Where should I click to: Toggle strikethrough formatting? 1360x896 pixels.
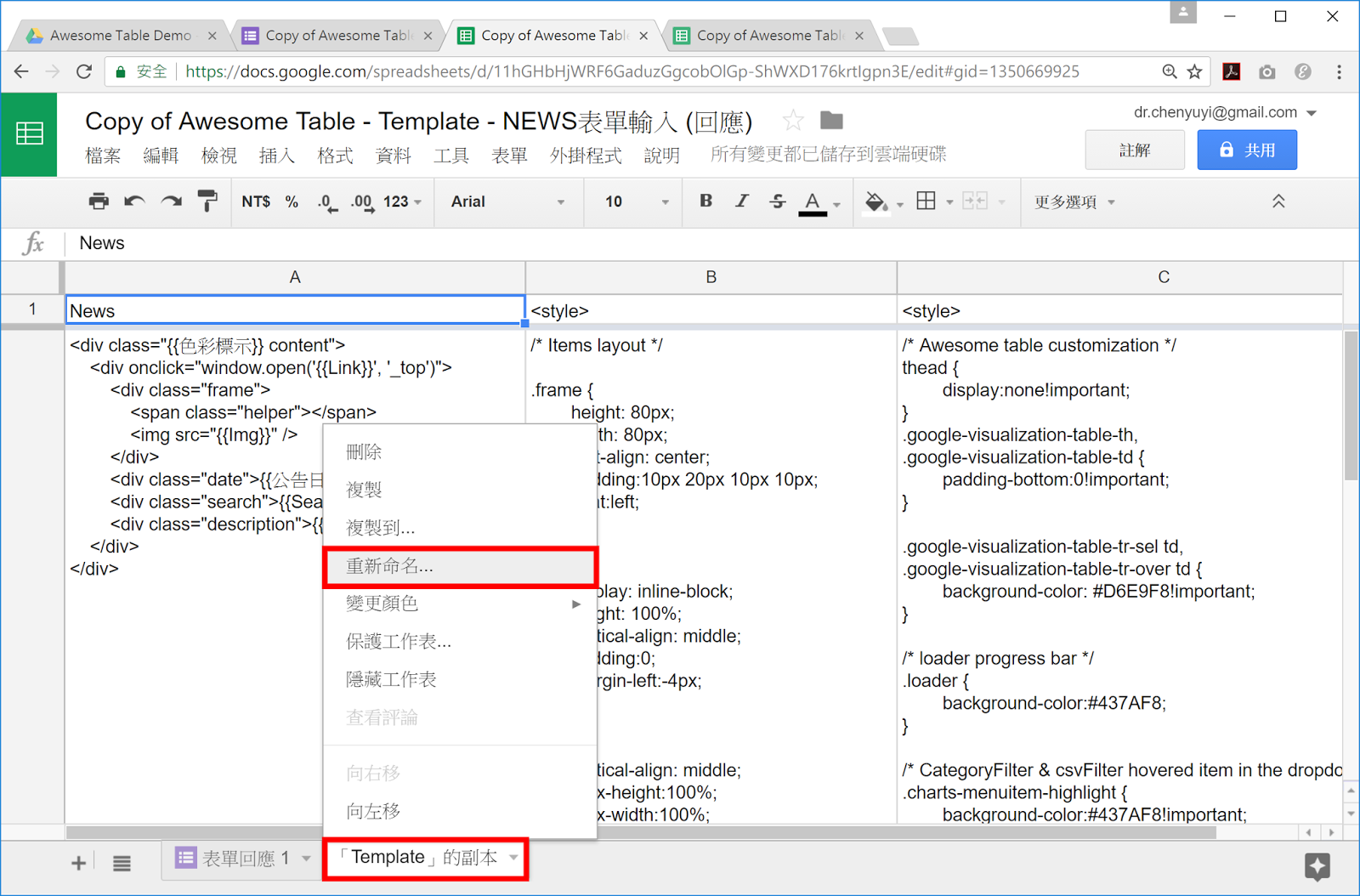[x=778, y=201]
